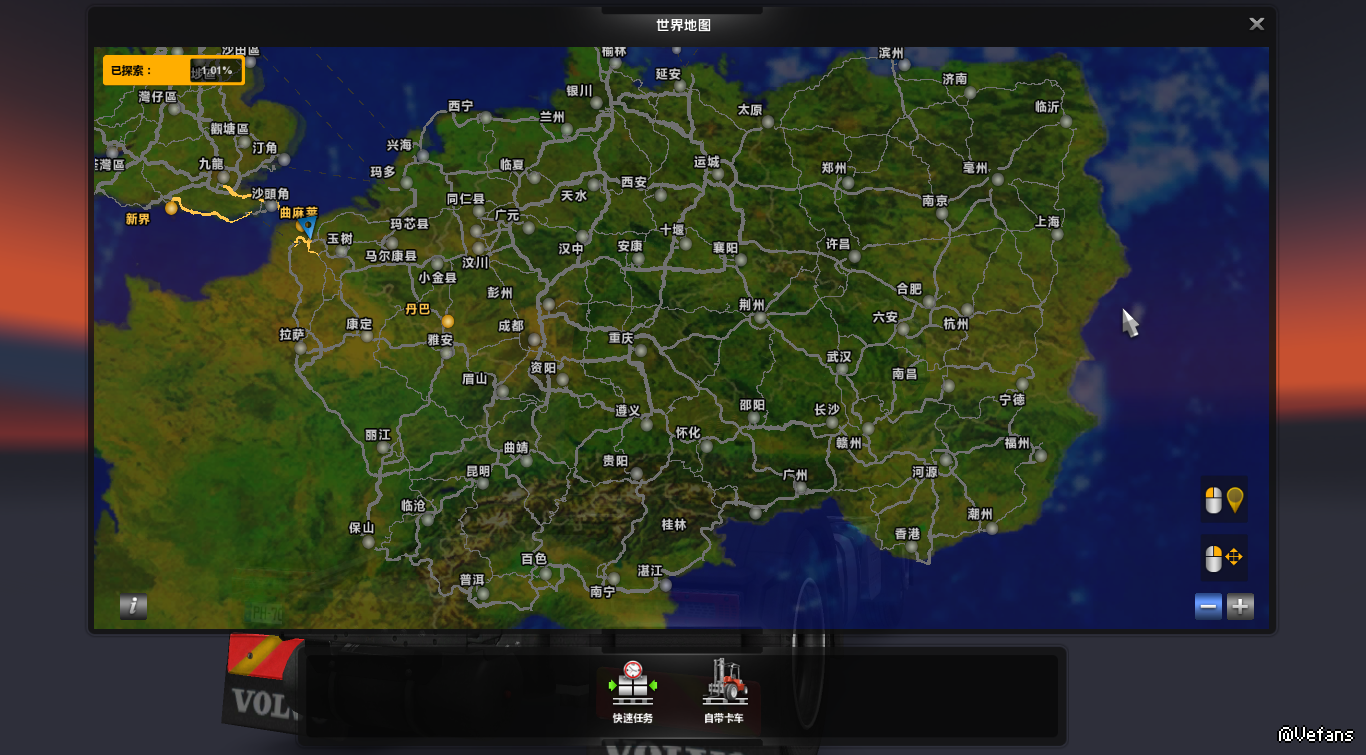Click the 世界地图 title text
The width and height of the screenshot is (1366, 755).
click(683, 25)
